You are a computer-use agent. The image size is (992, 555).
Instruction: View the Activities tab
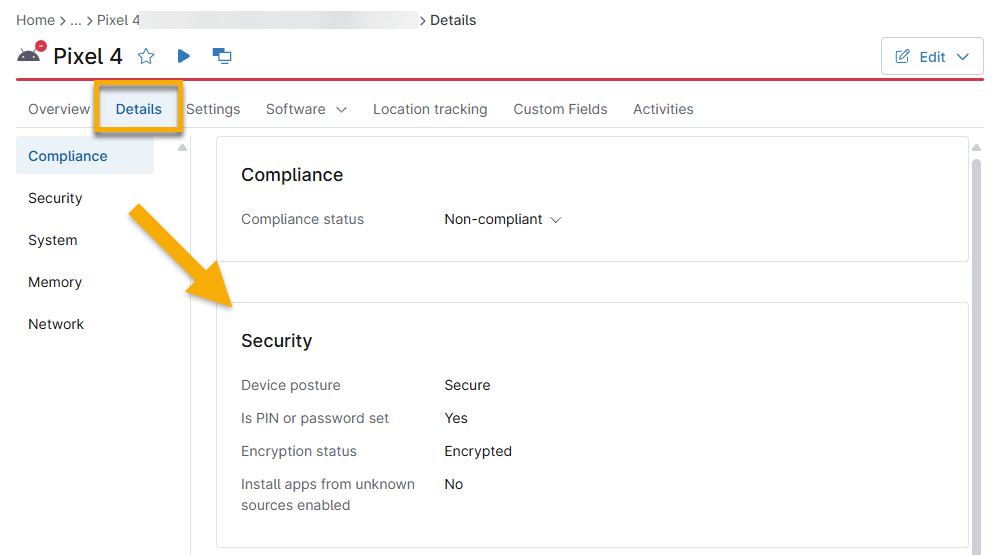pos(663,109)
